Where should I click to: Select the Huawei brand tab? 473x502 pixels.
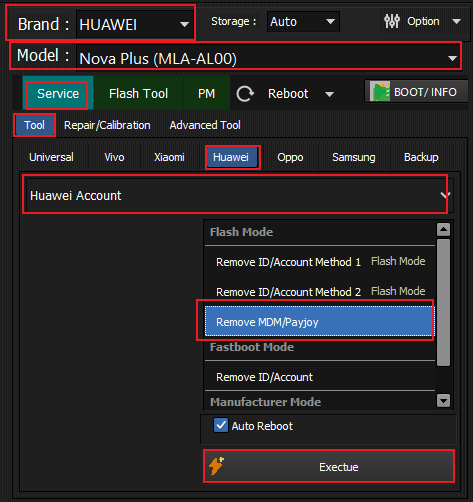pos(231,157)
